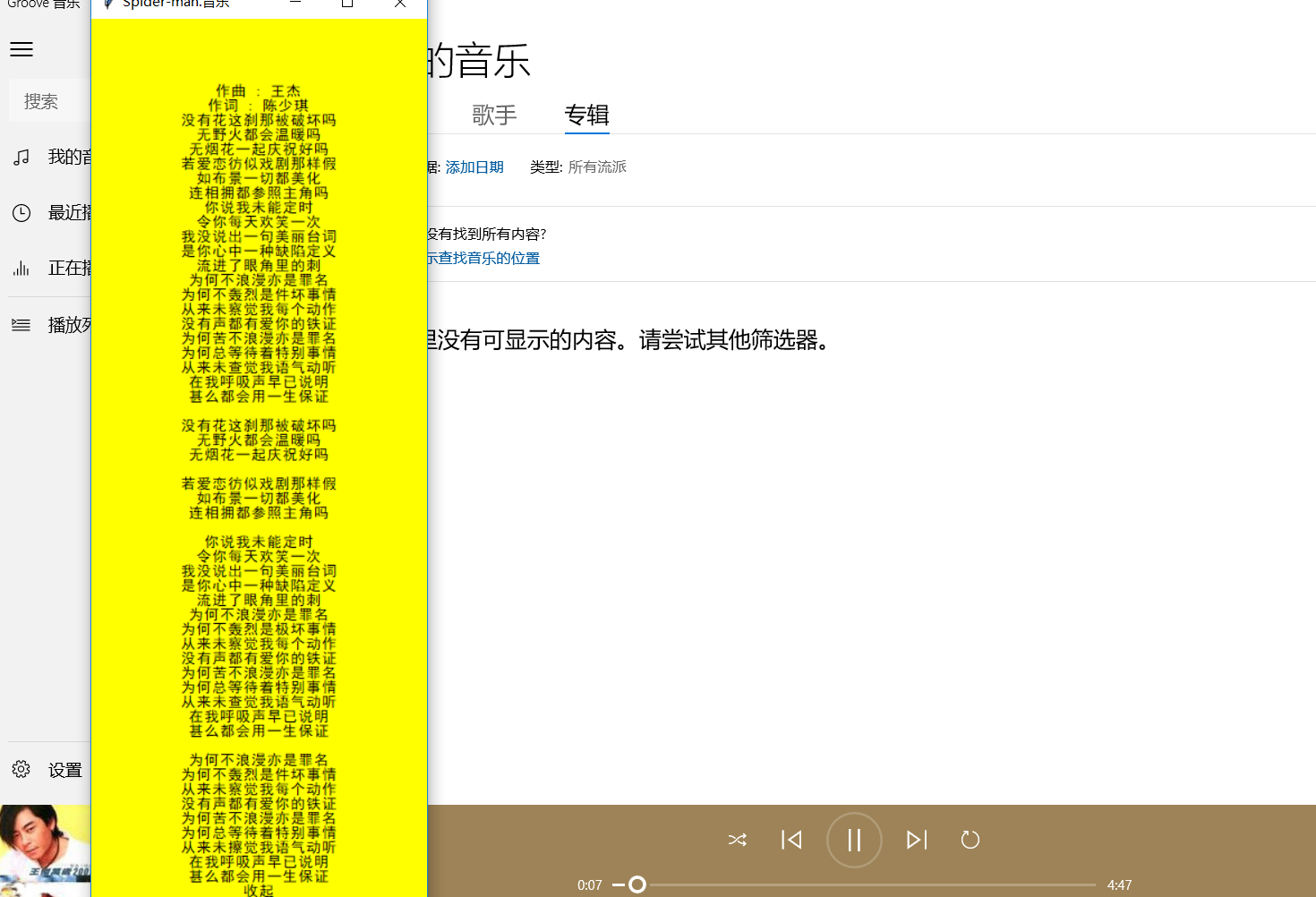
Task: Click the lyric line 作词 : 陈少琪
Action: click(x=259, y=105)
